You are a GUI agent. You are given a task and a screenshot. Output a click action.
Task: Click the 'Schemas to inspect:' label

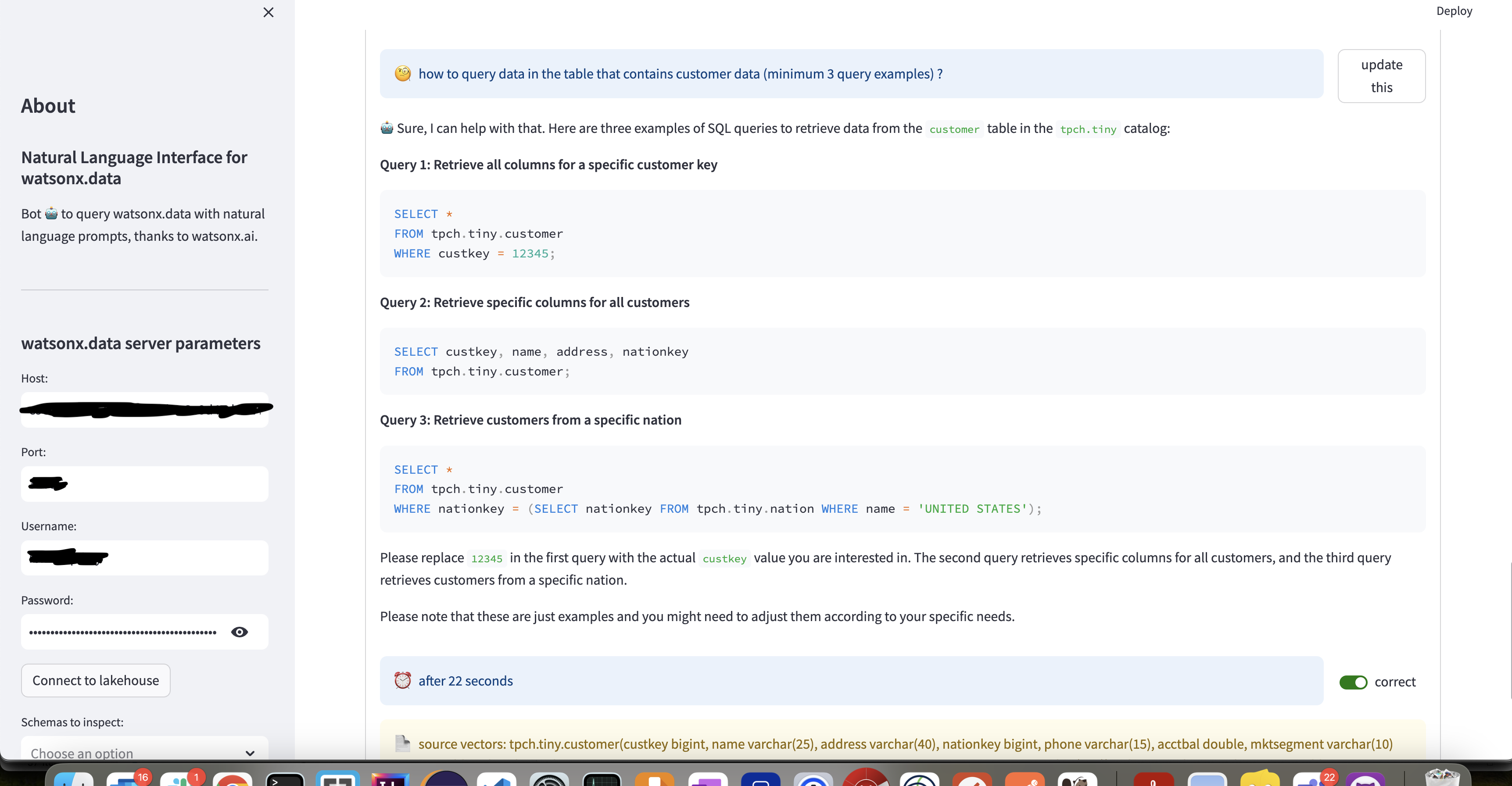pyautogui.click(x=72, y=722)
